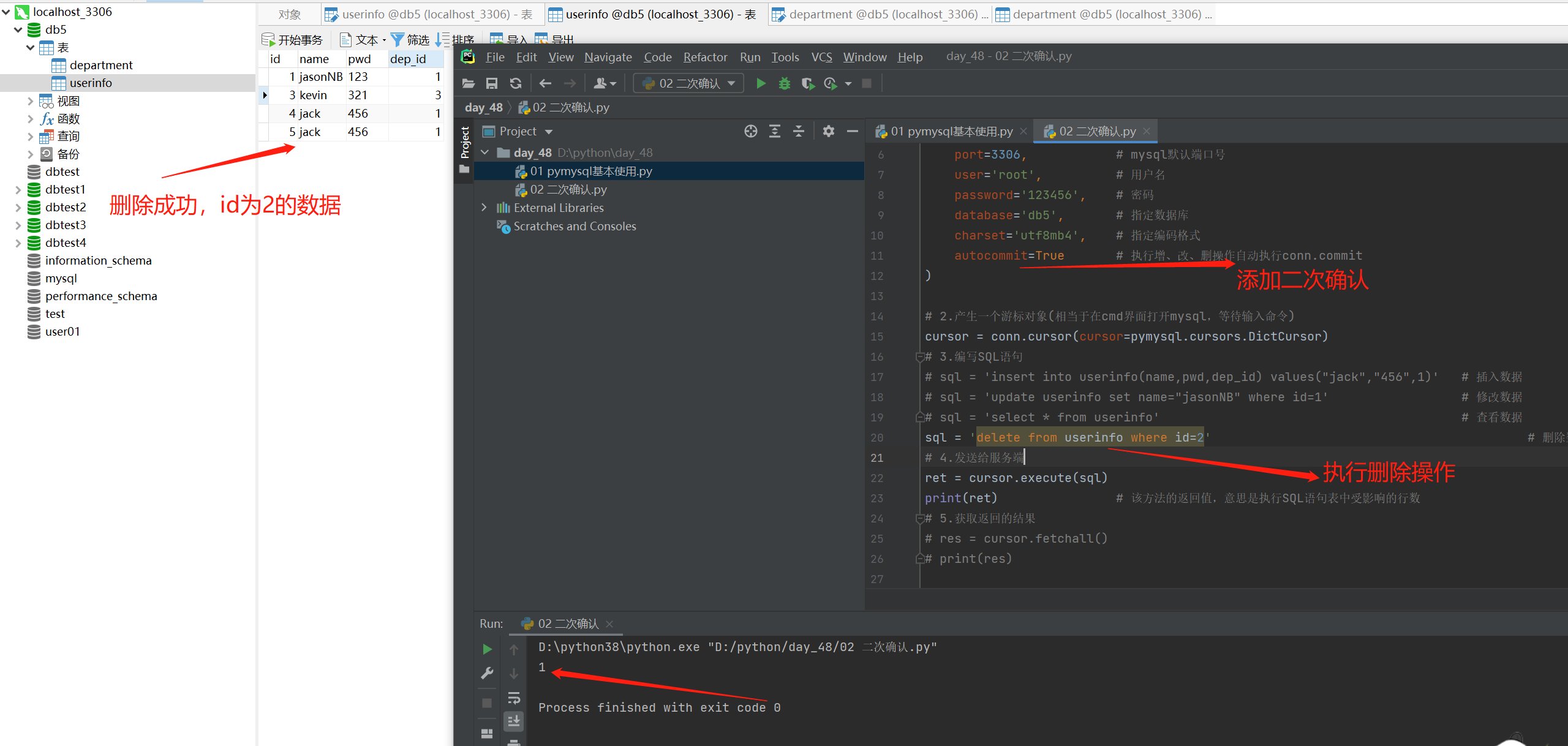Screen dimensions: 1568x746
Task: Toggle soft-wrap in Run console
Action: point(514,698)
